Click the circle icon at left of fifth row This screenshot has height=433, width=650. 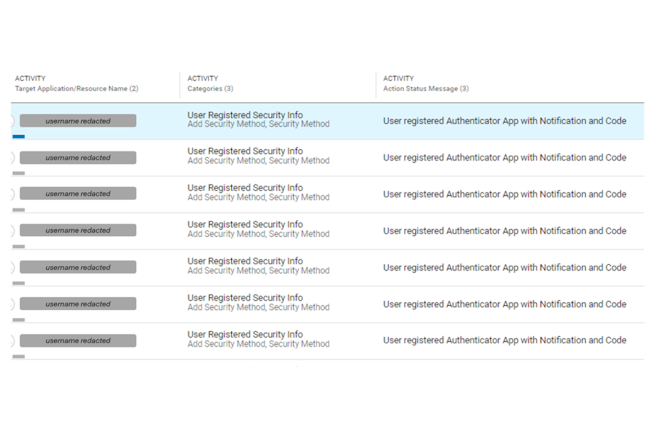[x=13, y=268]
